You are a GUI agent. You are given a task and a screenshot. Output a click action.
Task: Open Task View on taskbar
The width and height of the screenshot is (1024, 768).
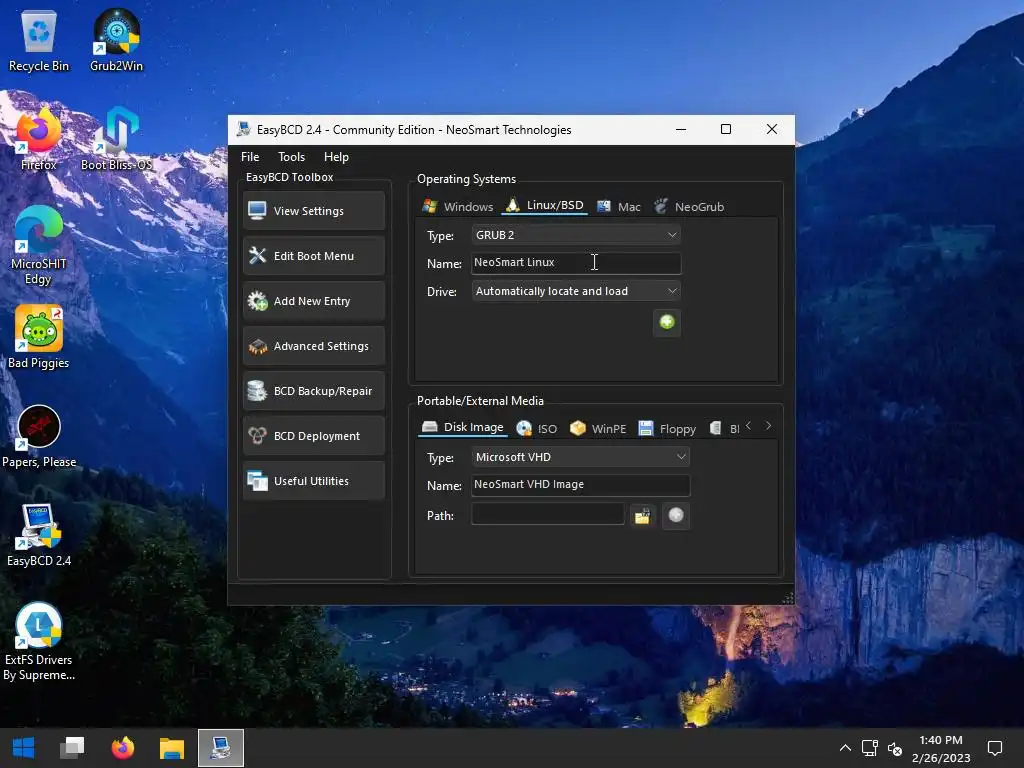72,748
